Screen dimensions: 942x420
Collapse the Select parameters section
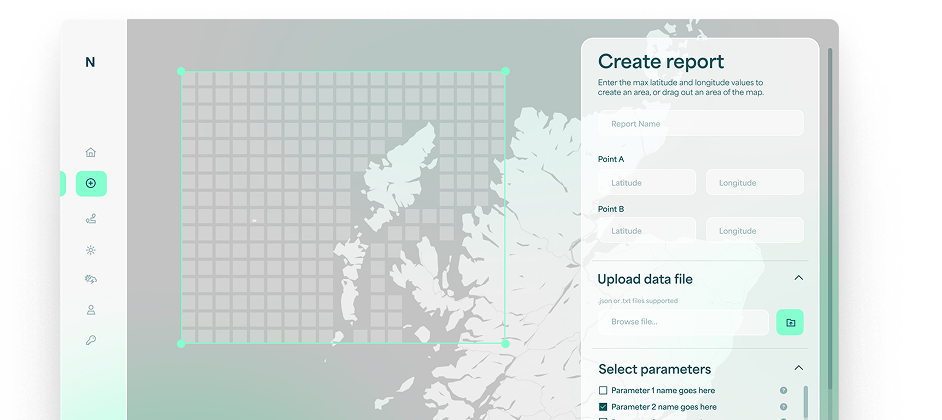click(x=798, y=368)
